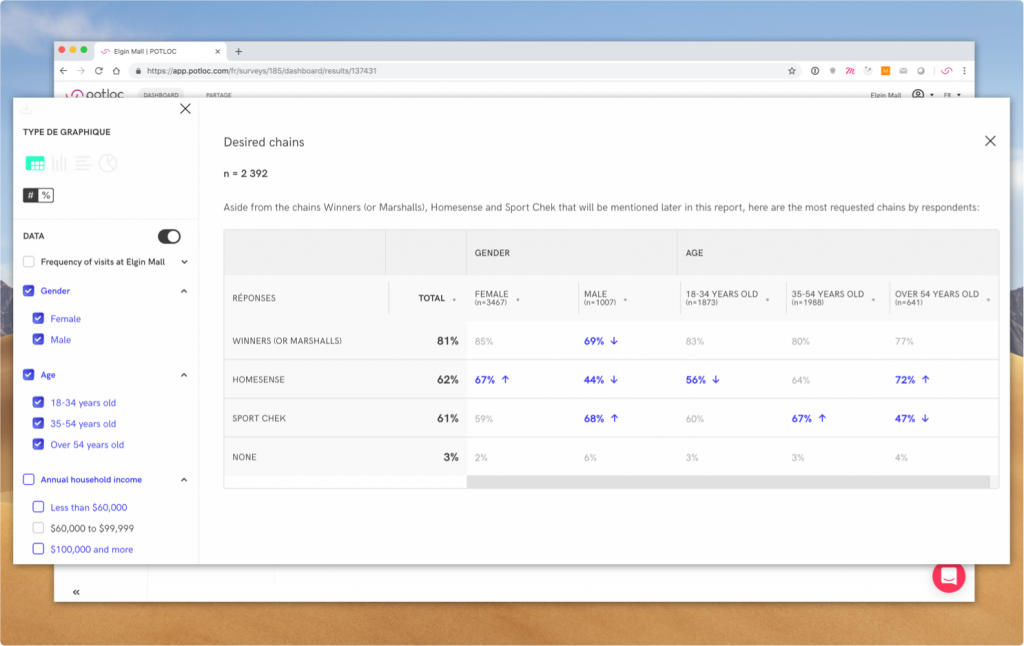Open a new browser tab
The height and width of the screenshot is (646, 1024).
[238, 52]
